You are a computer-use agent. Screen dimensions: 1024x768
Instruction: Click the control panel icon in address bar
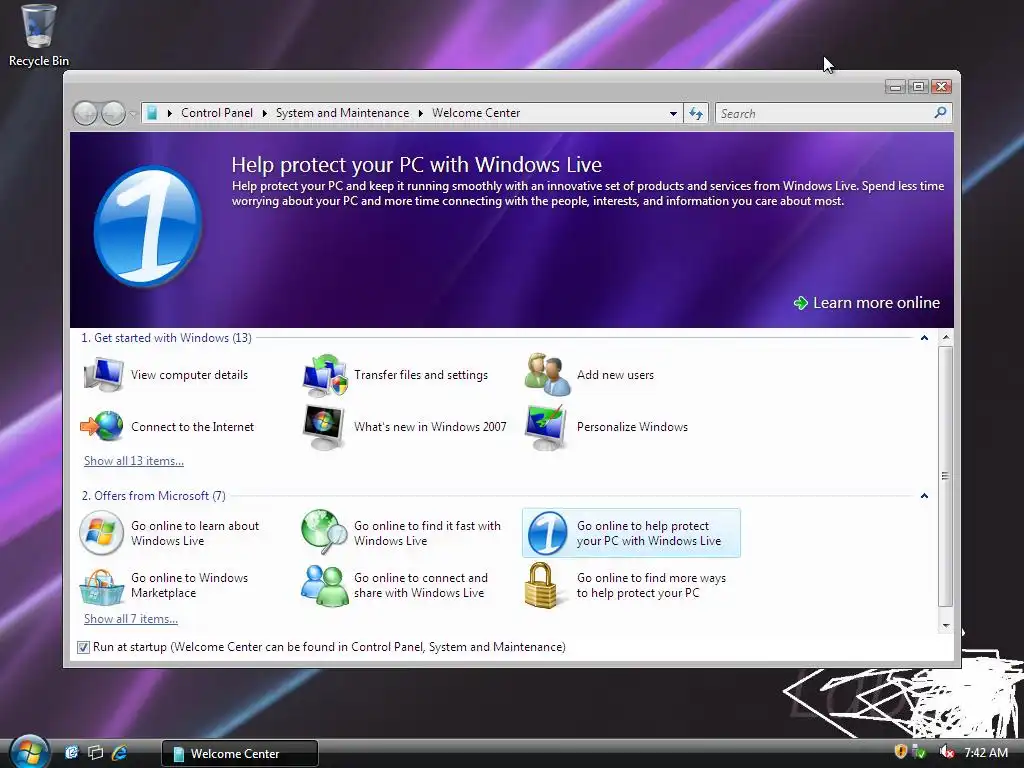(x=152, y=113)
